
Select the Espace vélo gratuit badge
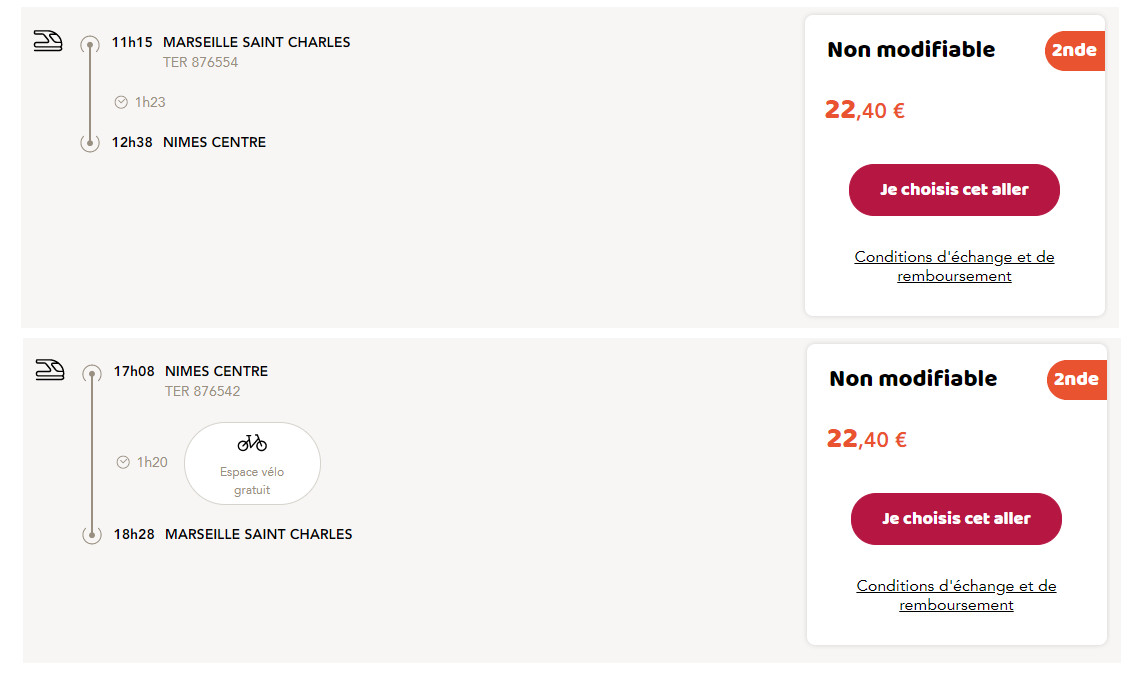(x=252, y=463)
